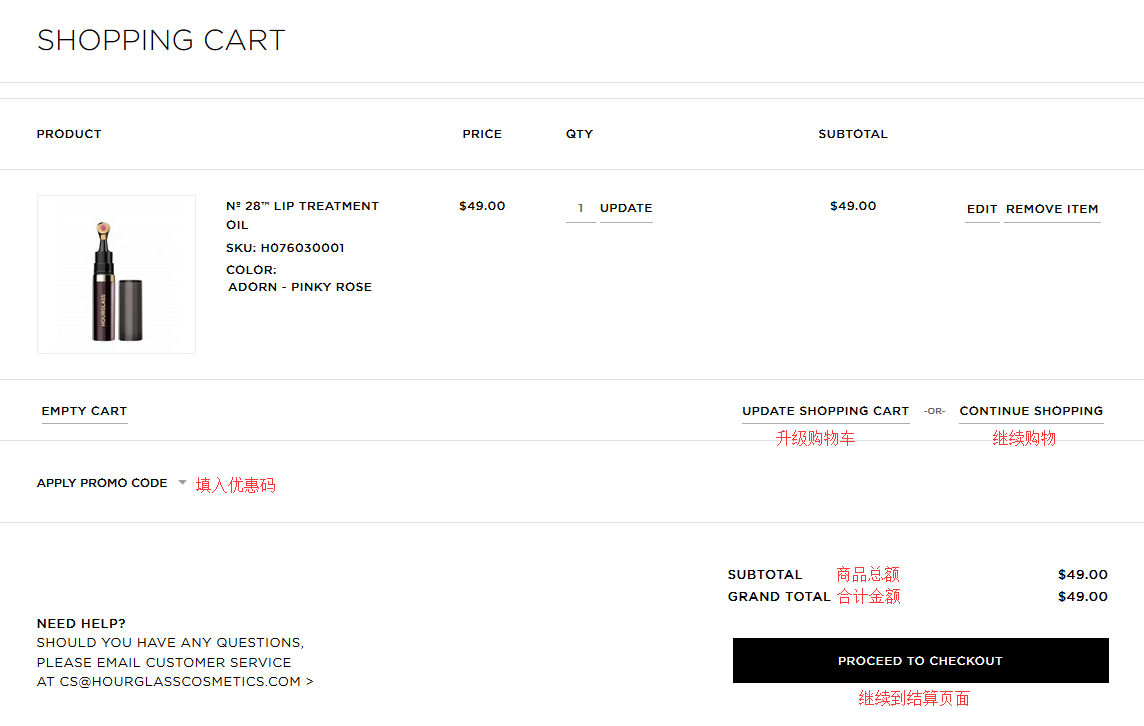Click the color Adorn - Pinky Rose text

click(300, 287)
